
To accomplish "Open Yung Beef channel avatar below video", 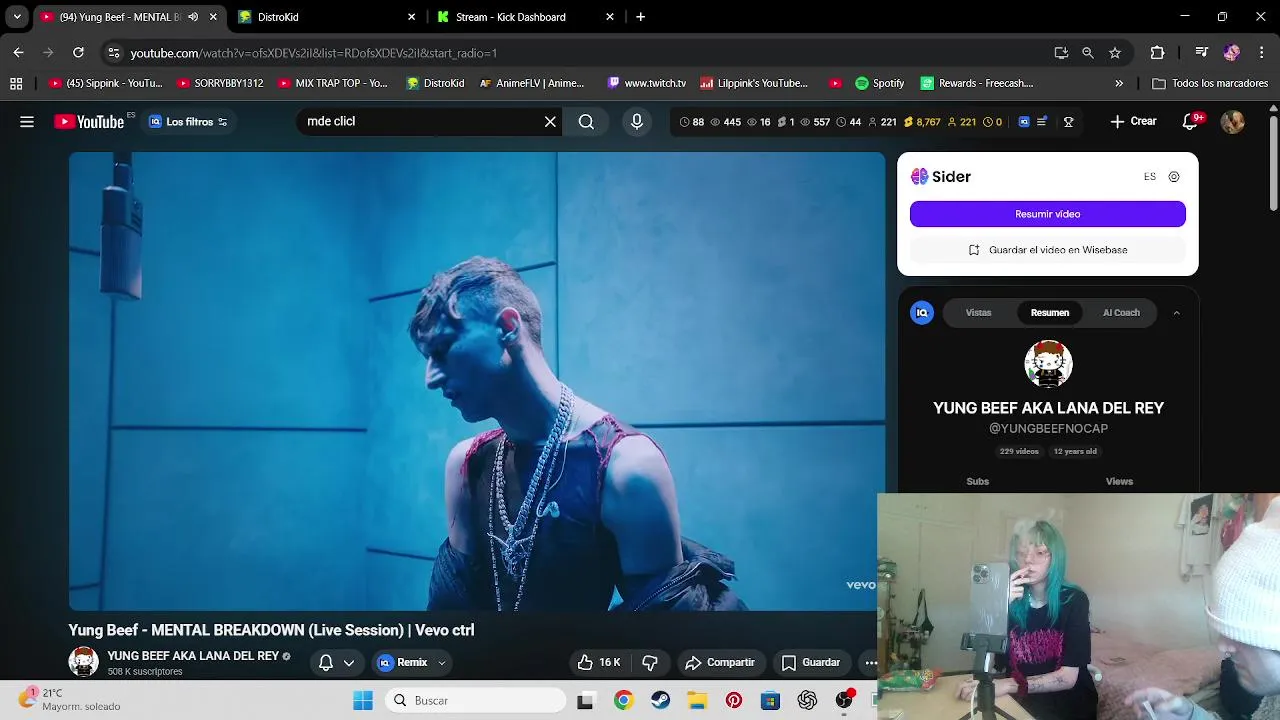I will [83, 662].
